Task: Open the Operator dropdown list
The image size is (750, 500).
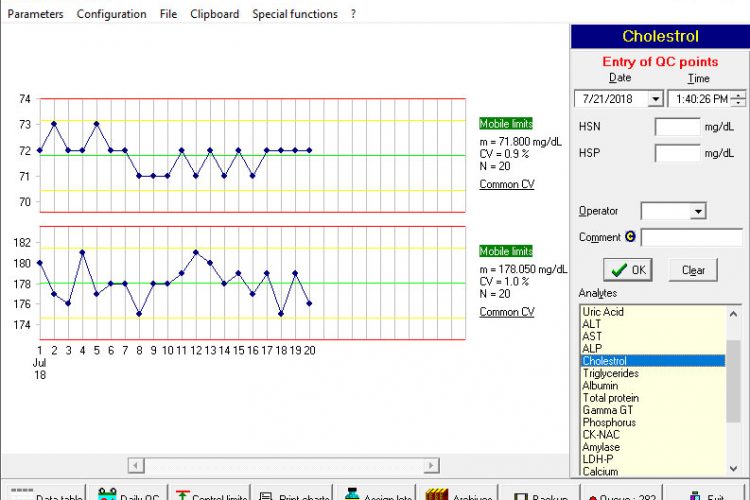Action: click(697, 211)
